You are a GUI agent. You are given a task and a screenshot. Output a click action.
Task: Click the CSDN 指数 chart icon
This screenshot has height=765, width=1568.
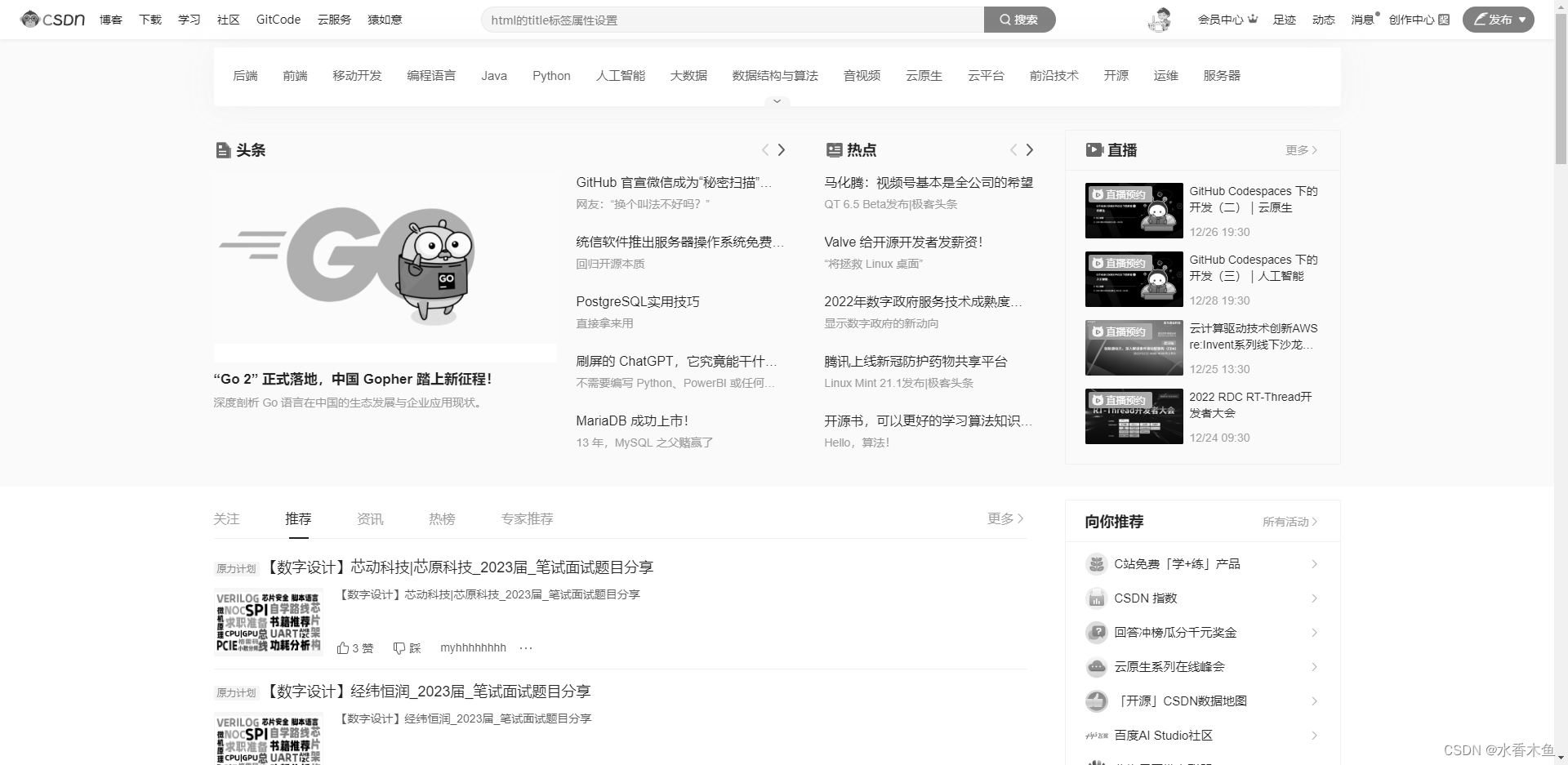pyautogui.click(x=1096, y=598)
